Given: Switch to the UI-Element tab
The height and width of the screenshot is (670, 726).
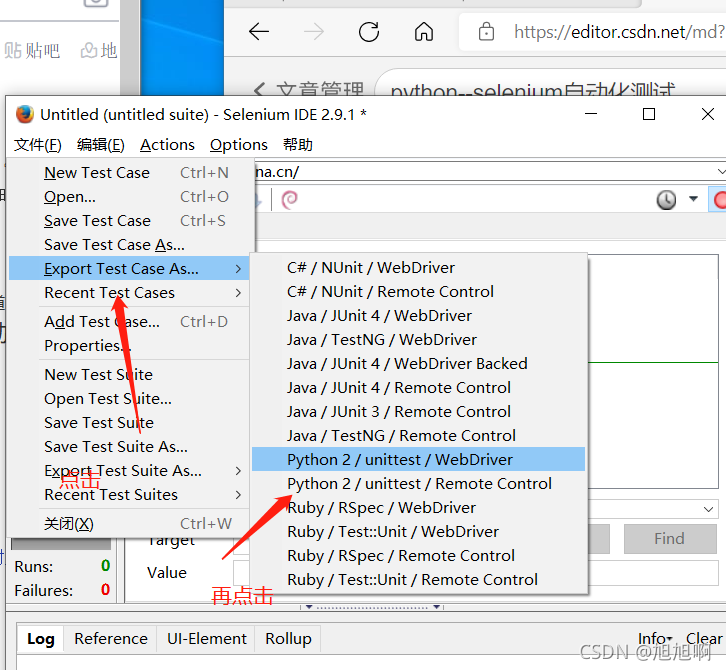Looking at the screenshot, I should pyautogui.click(x=207, y=639).
